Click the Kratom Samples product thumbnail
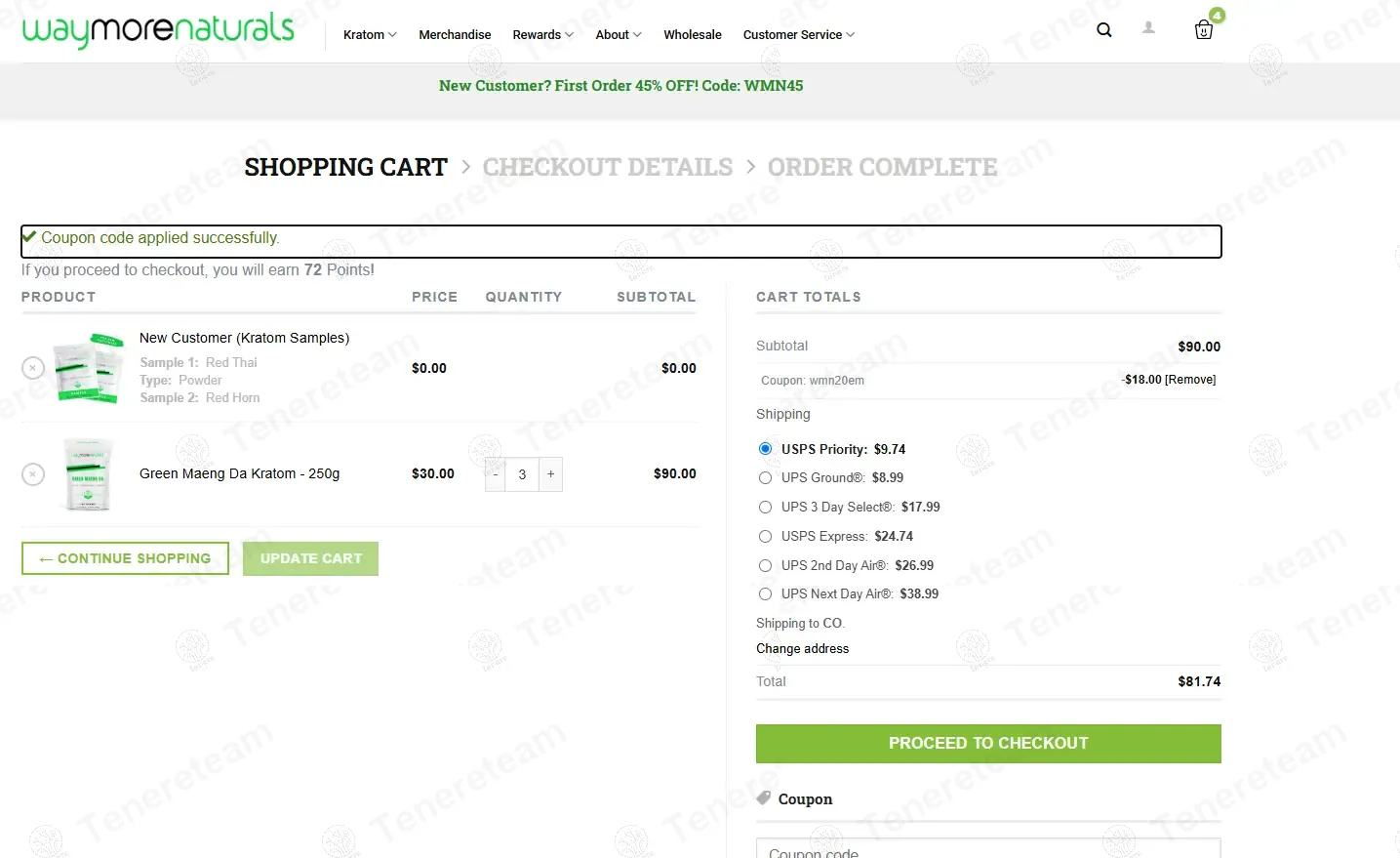 [89, 368]
